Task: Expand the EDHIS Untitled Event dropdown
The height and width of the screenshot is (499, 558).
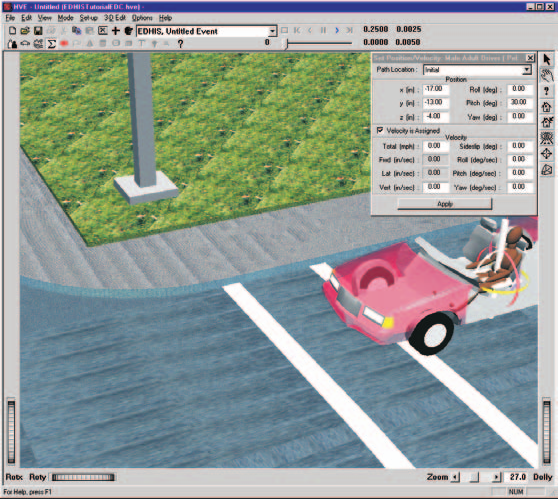Action: (272, 31)
